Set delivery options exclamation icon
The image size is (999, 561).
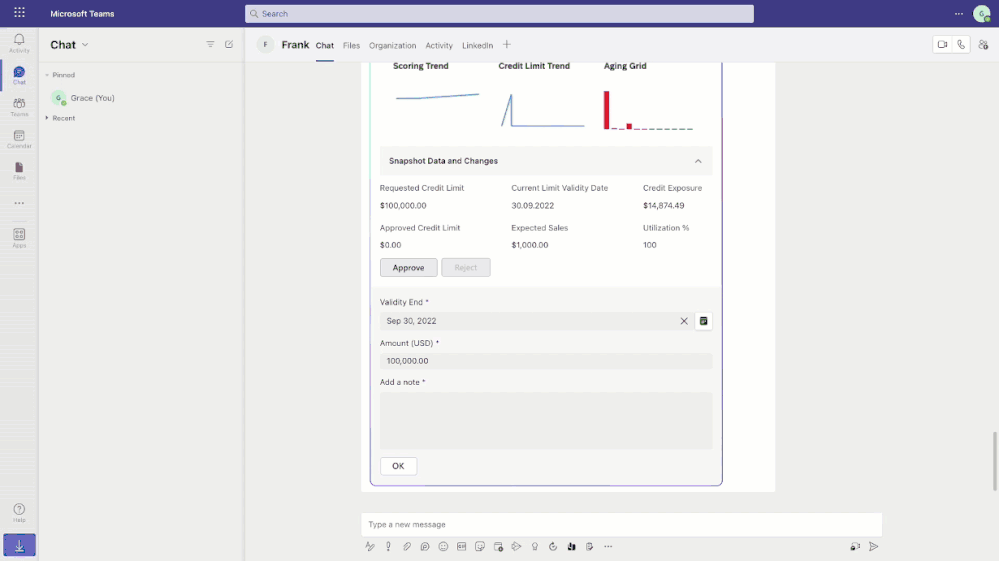(388, 546)
